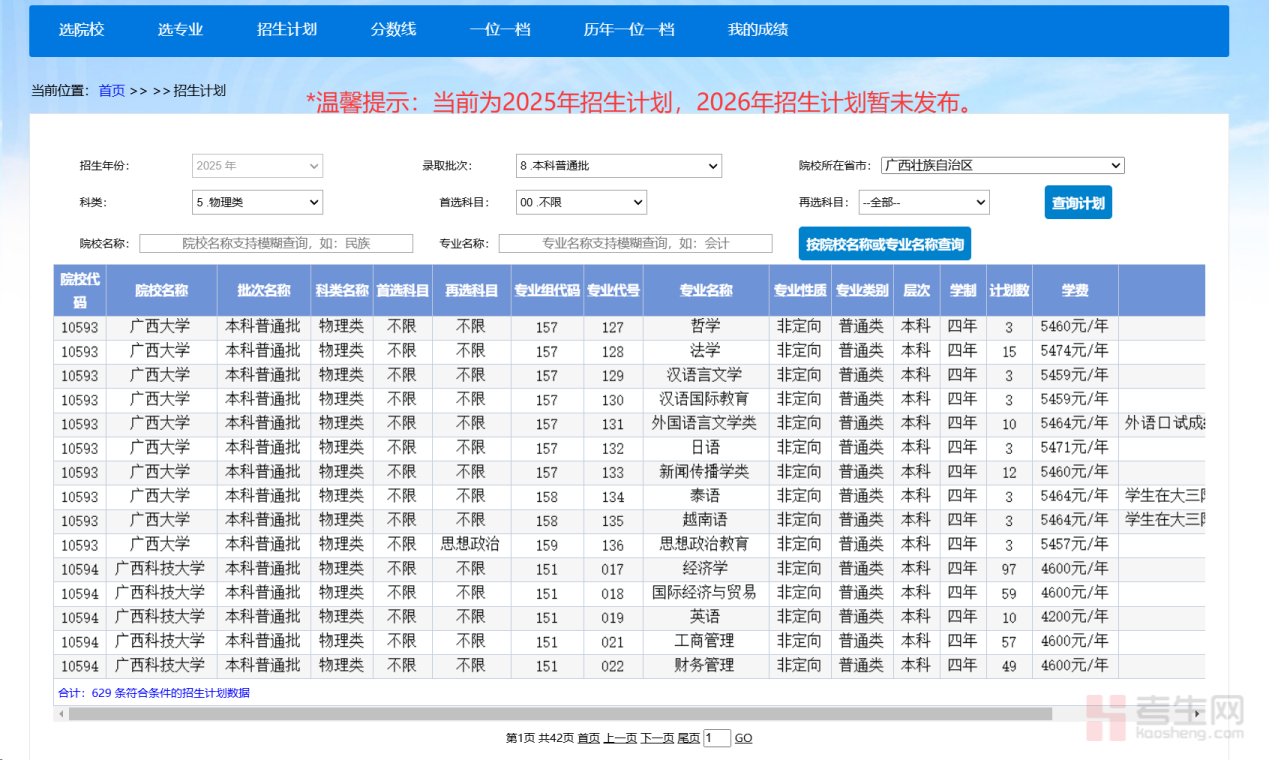Select the 英语 major cell
Image resolution: width=1269 pixels, height=760 pixels.
click(x=706, y=616)
